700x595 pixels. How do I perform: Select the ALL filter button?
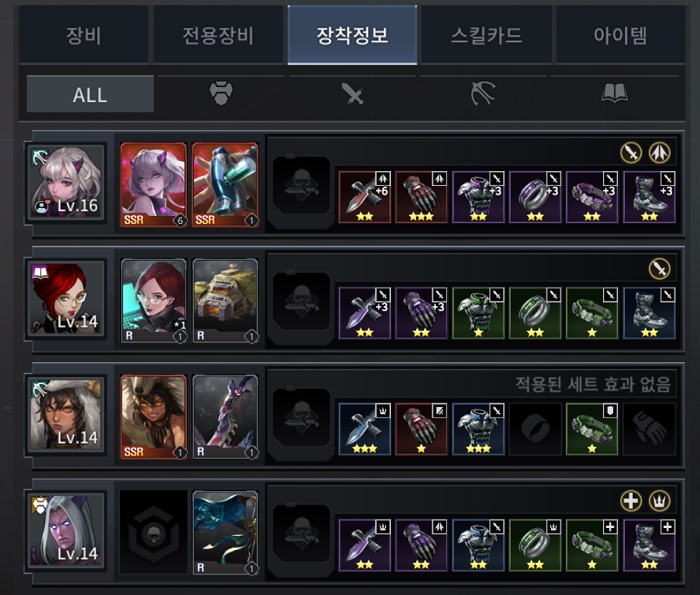click(90, 94)
